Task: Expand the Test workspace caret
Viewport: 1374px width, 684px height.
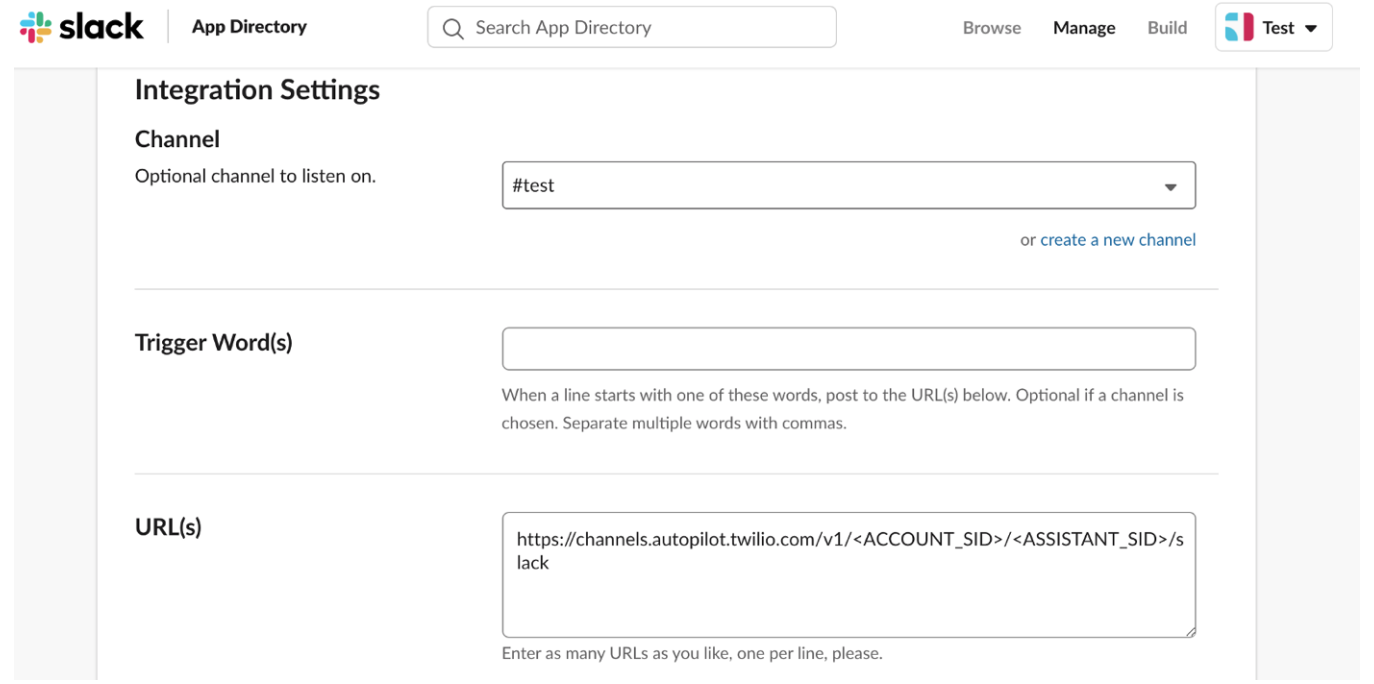Action: click(x=1311, y=29)
